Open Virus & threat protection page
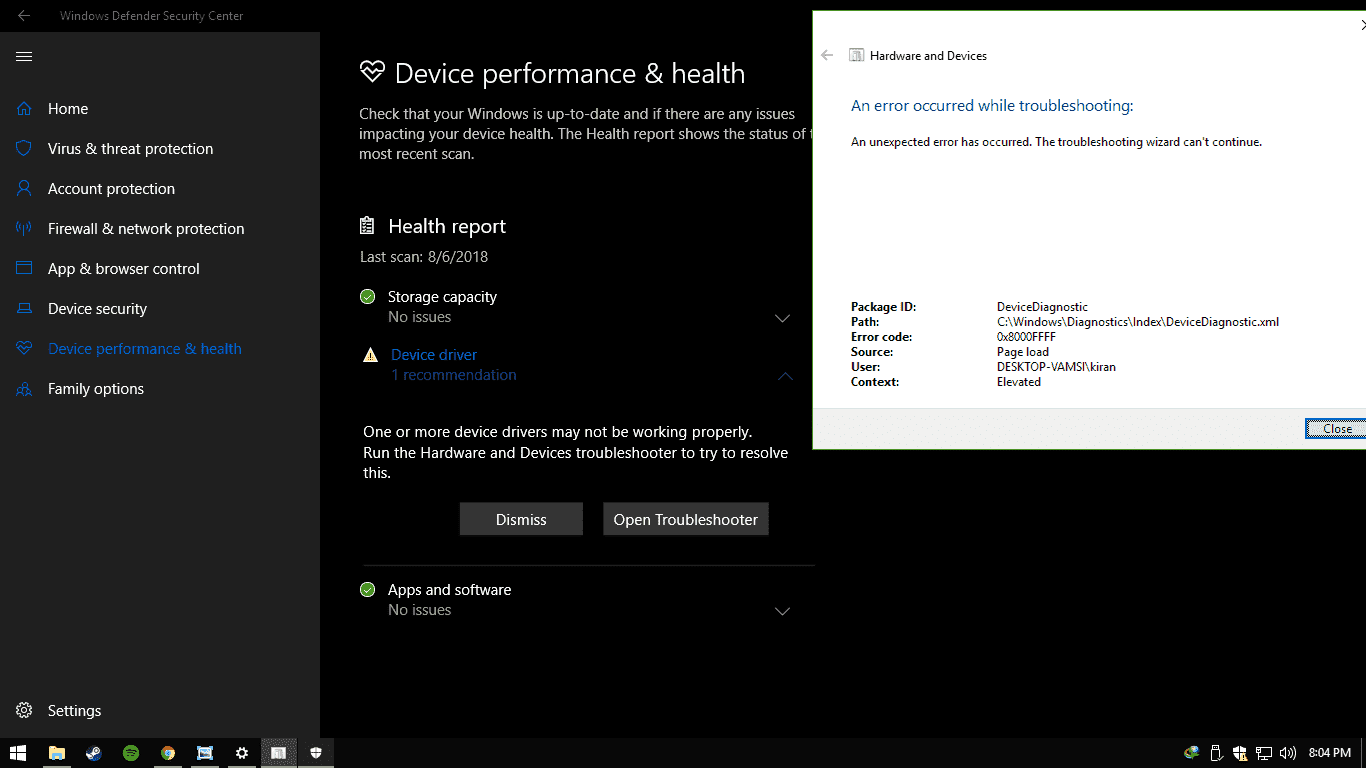The image size is (1366, 768). point(130,149)
